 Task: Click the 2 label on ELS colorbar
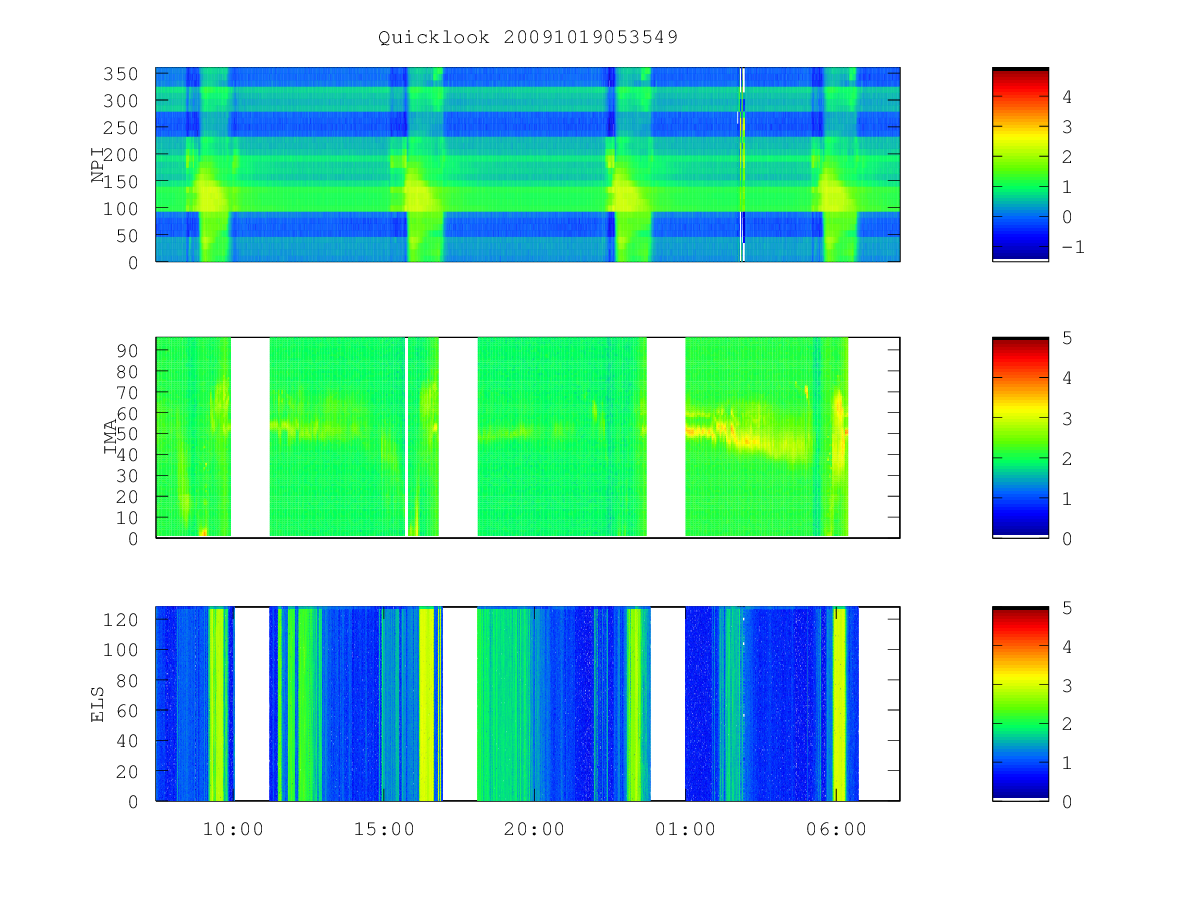pos(1067,724)
